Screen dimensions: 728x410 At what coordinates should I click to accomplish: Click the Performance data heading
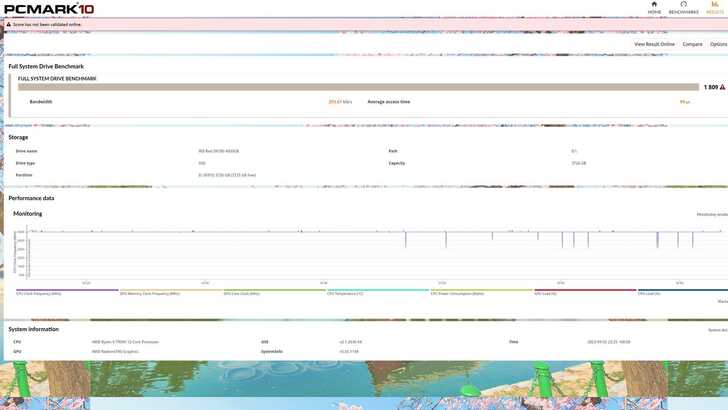31,198
